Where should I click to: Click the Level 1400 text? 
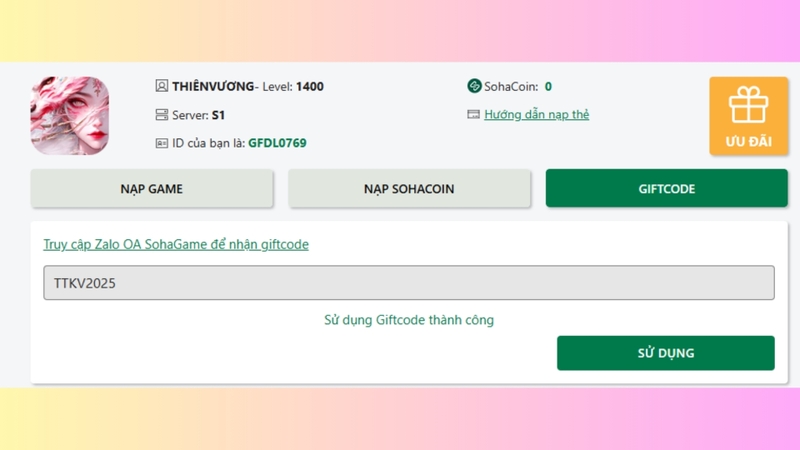coord(293,87)
